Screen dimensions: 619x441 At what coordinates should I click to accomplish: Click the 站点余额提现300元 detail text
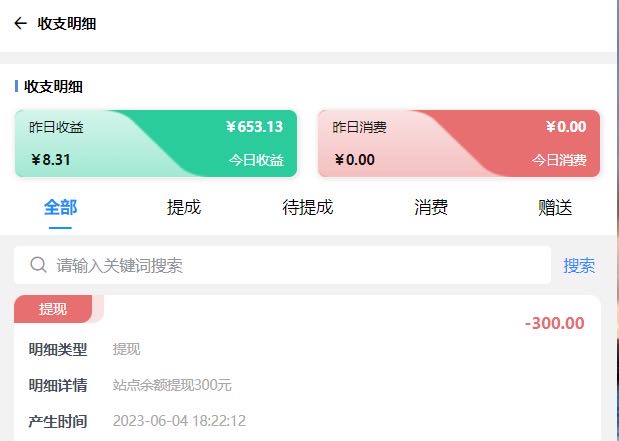pos(172,385)
